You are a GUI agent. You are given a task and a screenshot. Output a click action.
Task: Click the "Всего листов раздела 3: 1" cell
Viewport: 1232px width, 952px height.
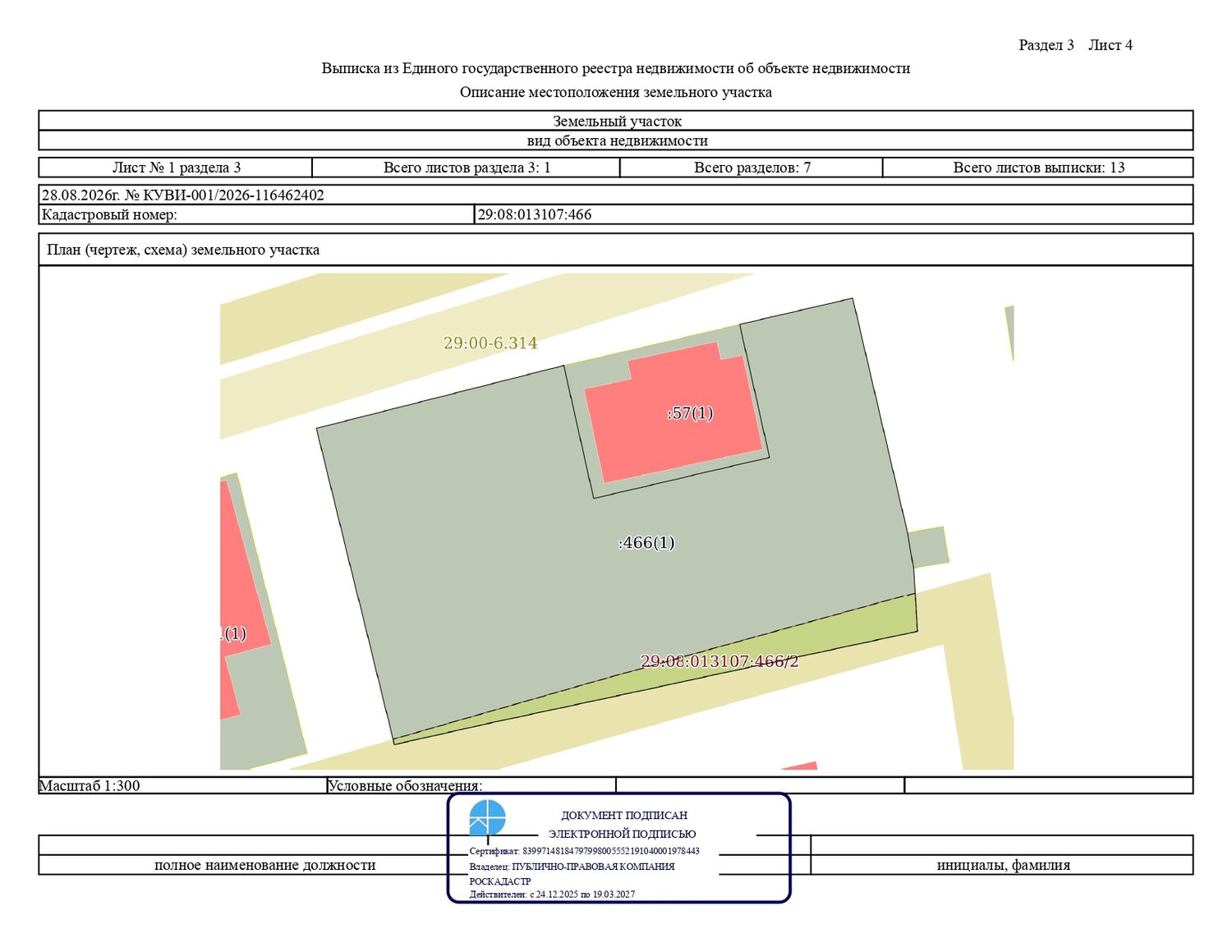(x=467, y=168)
